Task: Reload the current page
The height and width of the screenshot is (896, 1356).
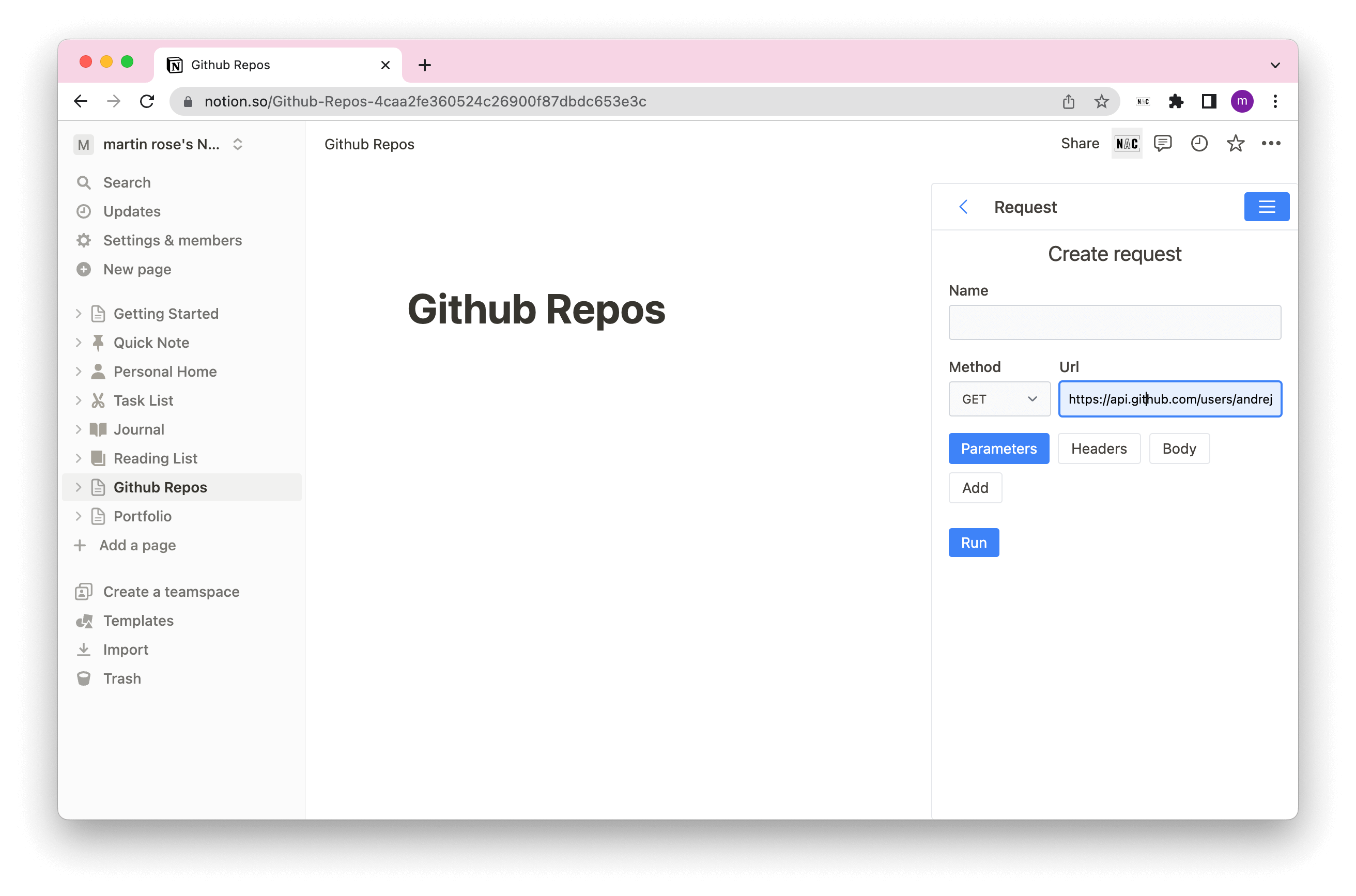Action: pos(147,101)
